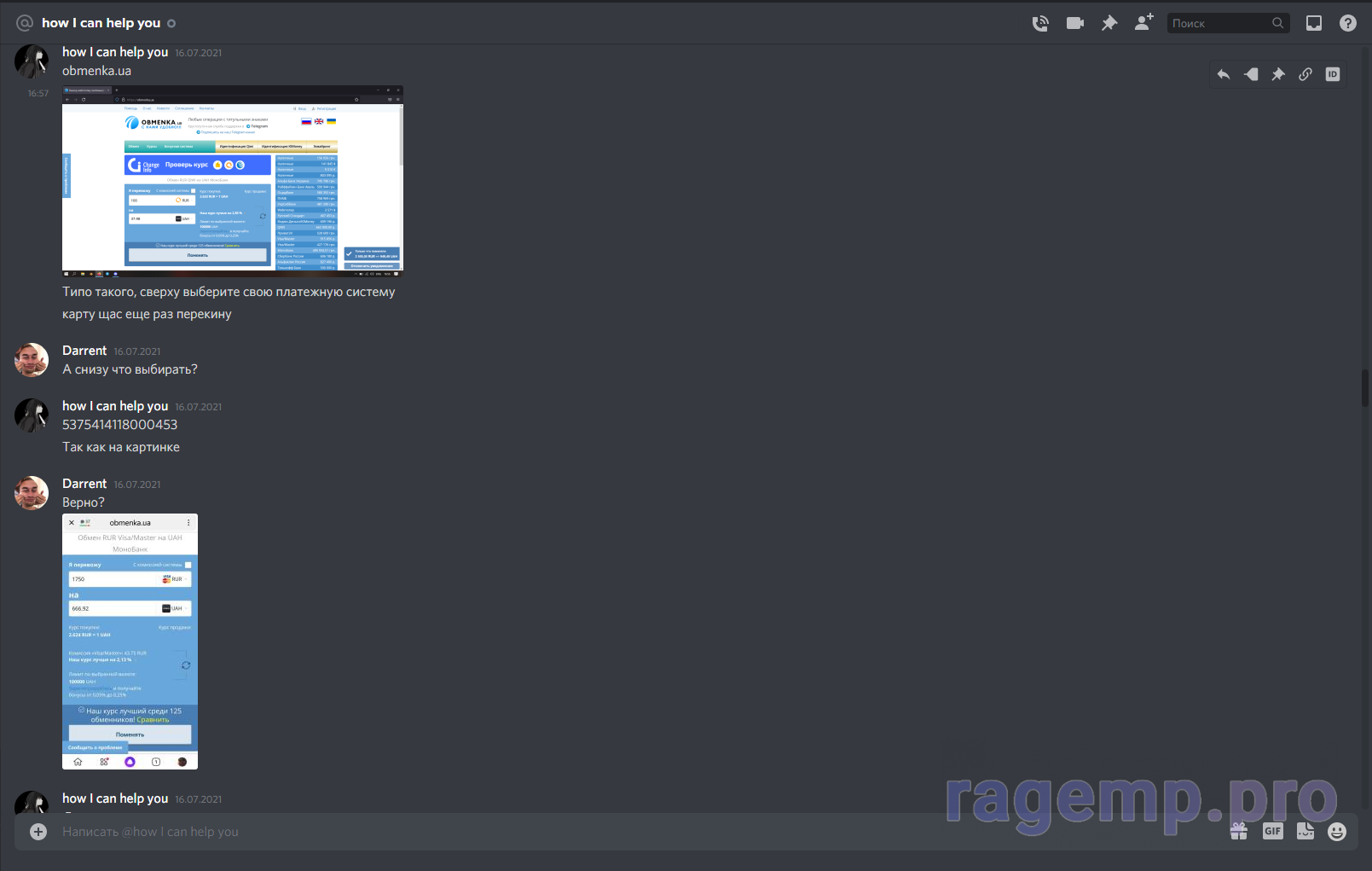Click the attach file plus button
This screenshot has width=1372, height=871.
(x=38, y=832)
